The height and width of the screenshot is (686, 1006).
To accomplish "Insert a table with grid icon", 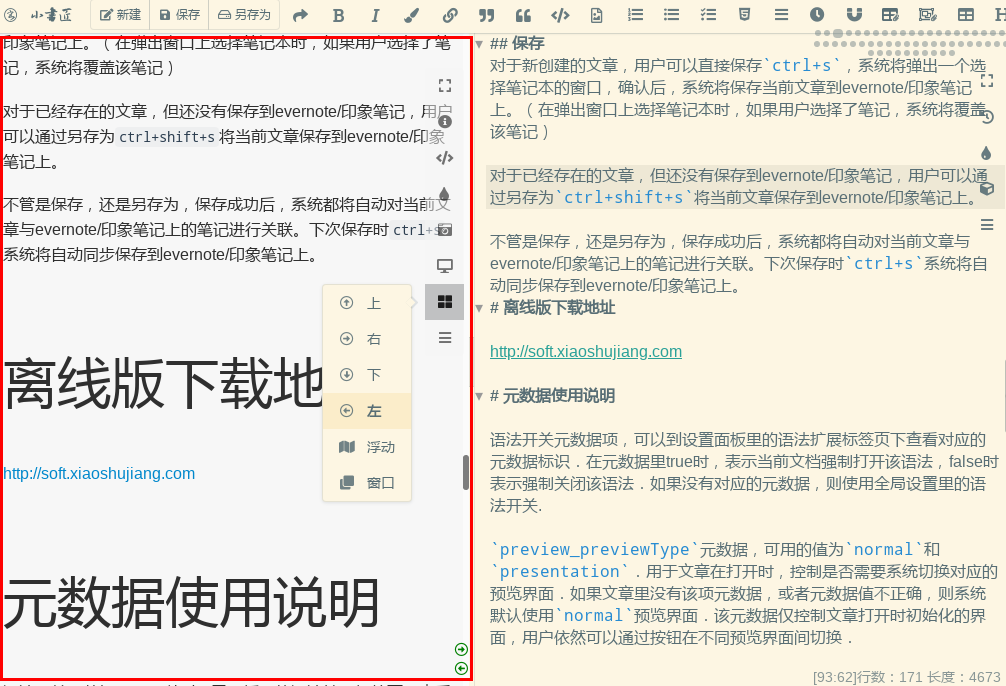I will tap(966, 14).
